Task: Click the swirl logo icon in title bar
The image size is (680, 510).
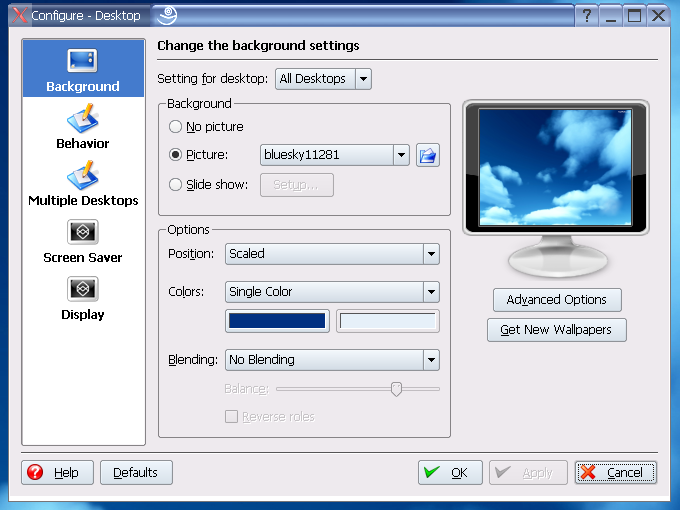Action: (167, 16)
